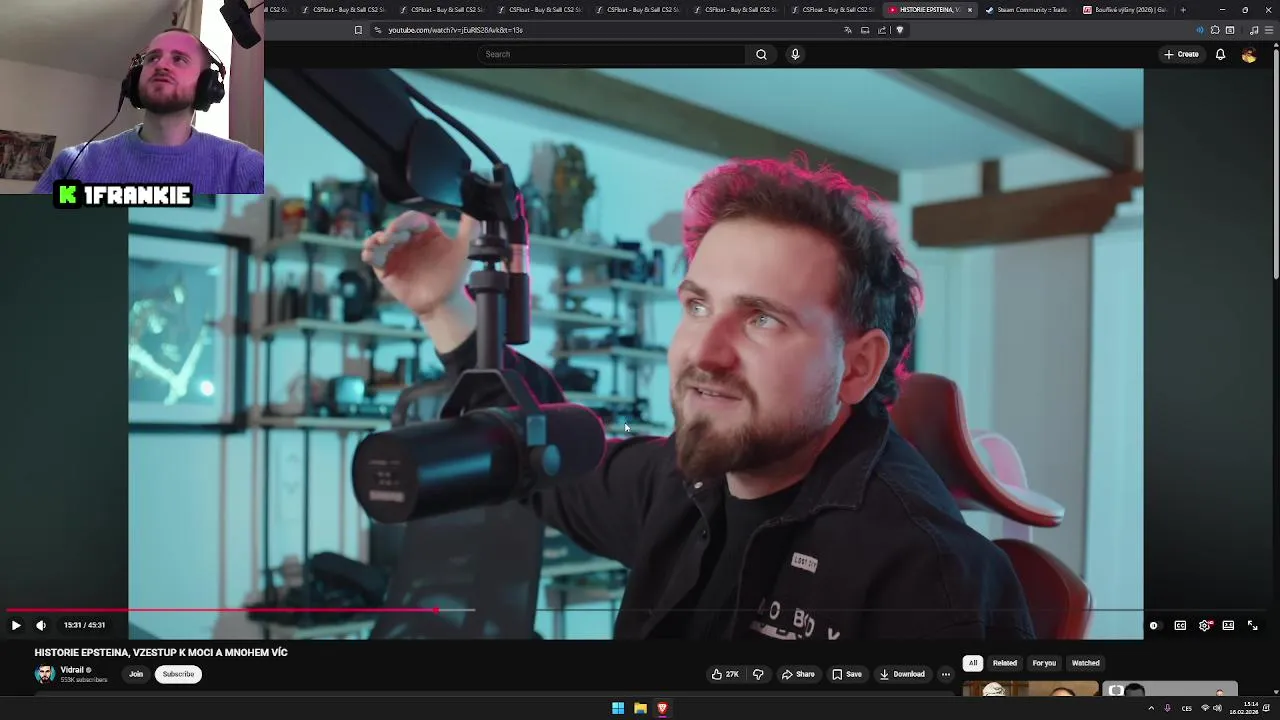Open the browser extensions puzzle icon
1280x720 pixels.
click(1215, 30)
